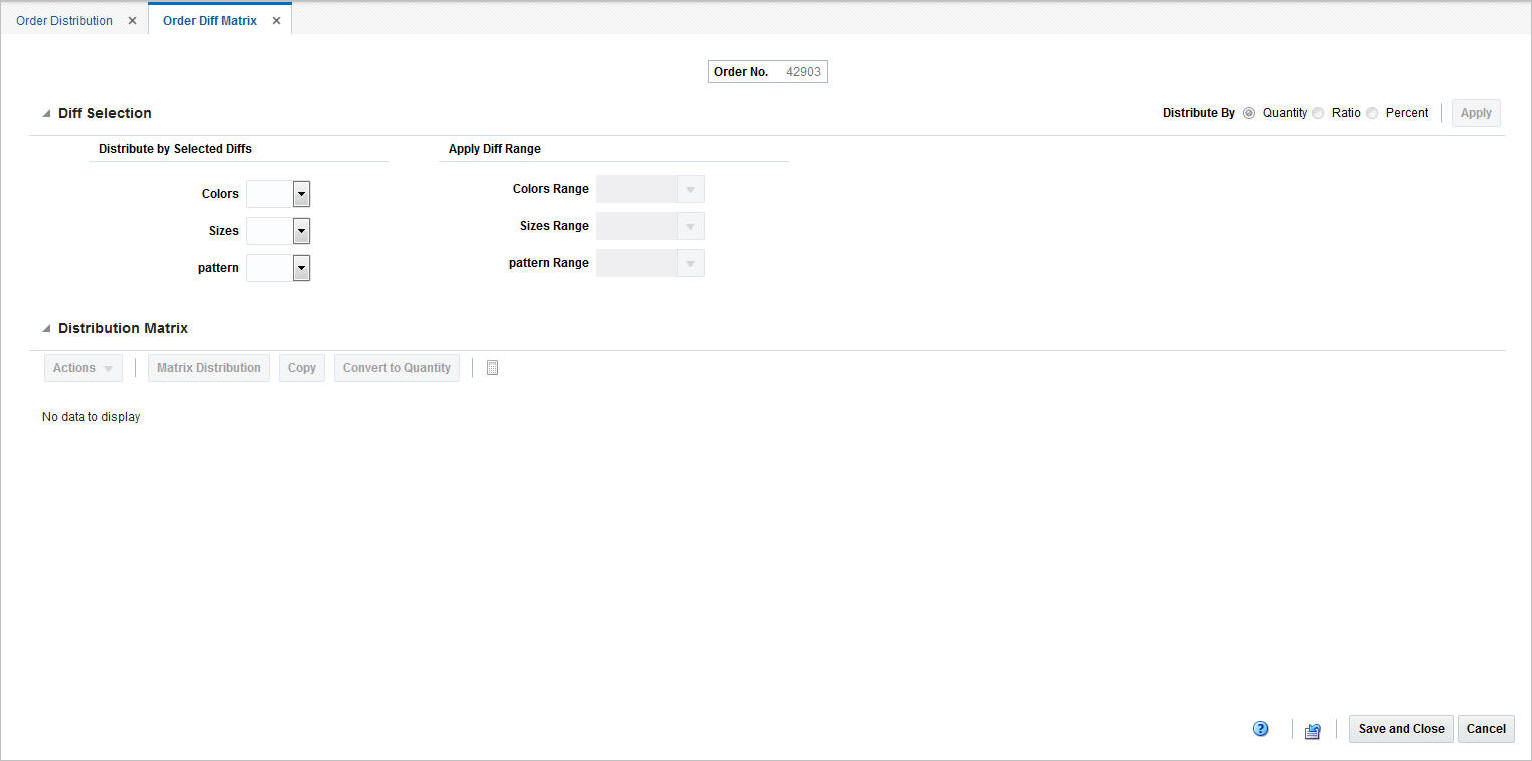1532x761 pixels.
Task: Click the help icon at the bottom
Action: click(x=1260, y=728)
